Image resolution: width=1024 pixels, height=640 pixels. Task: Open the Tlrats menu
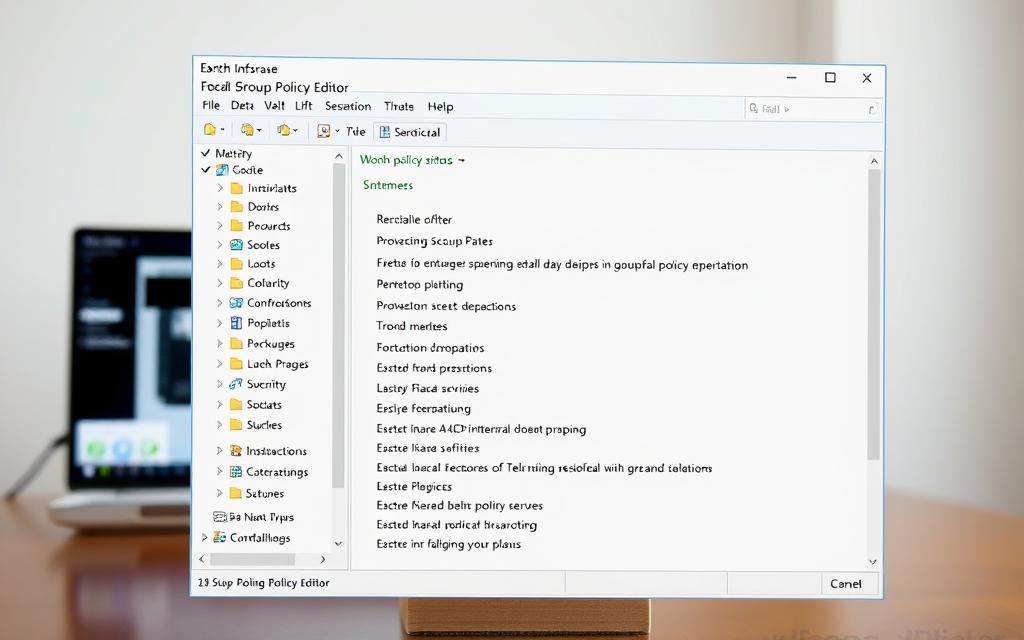(x=398, y=106)
